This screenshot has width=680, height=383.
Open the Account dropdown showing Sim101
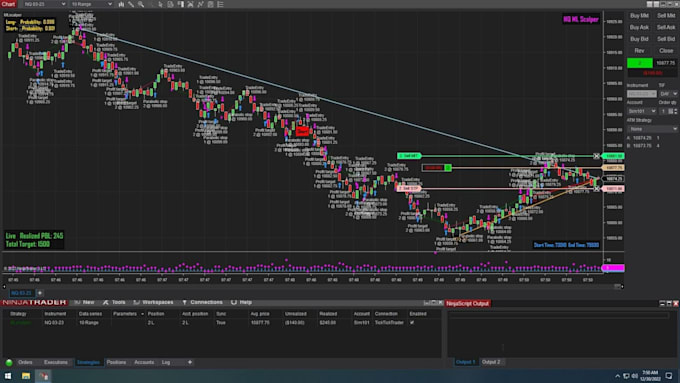[642, 111]
